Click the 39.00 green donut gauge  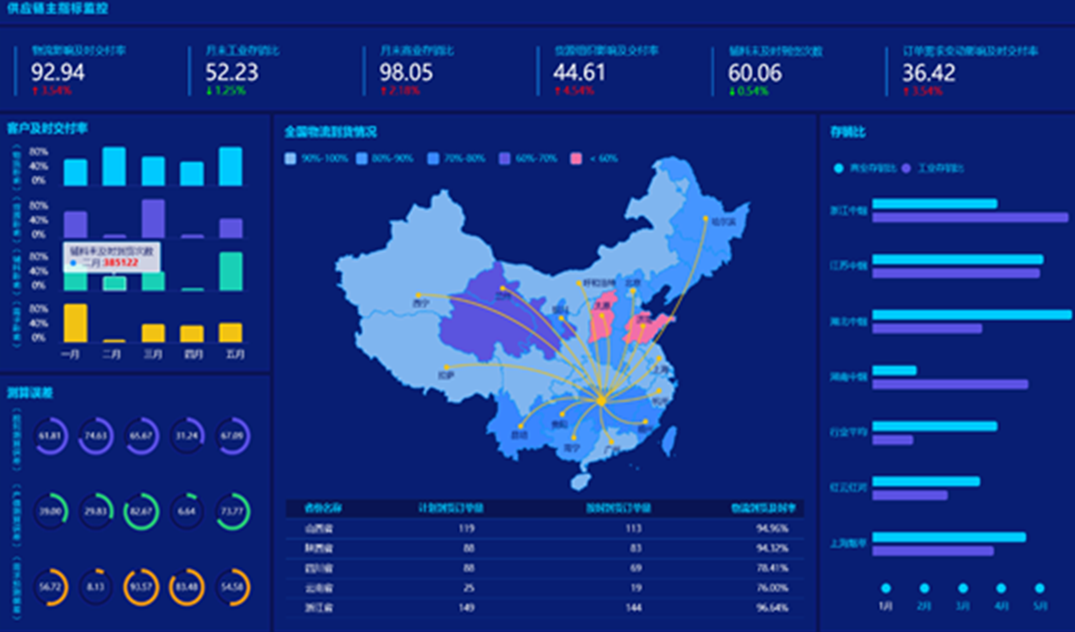tap(50, 511)
